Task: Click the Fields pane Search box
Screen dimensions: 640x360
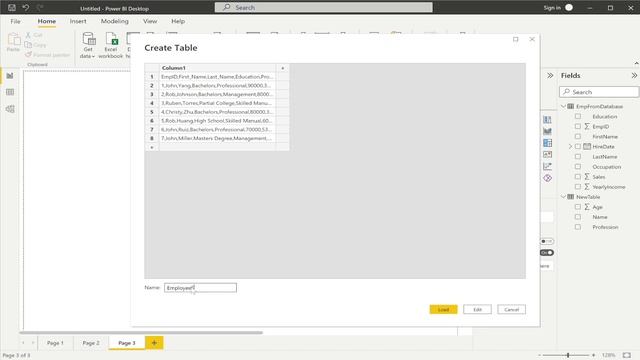Action: pos(599,92)
